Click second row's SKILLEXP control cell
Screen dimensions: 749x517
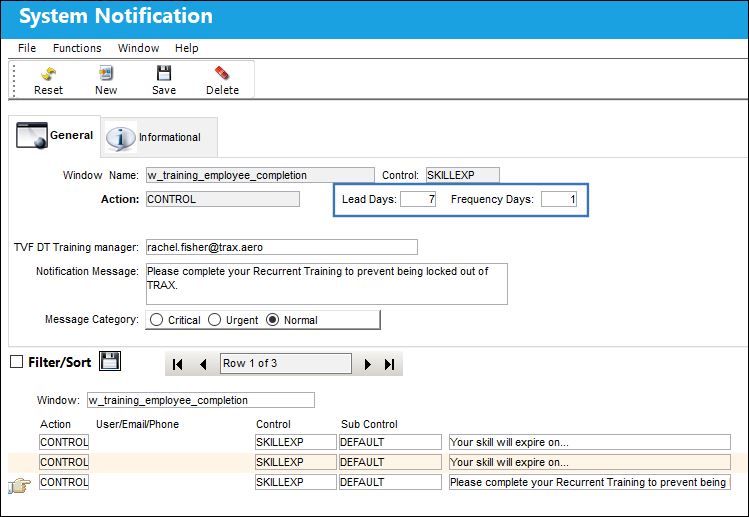296,462
